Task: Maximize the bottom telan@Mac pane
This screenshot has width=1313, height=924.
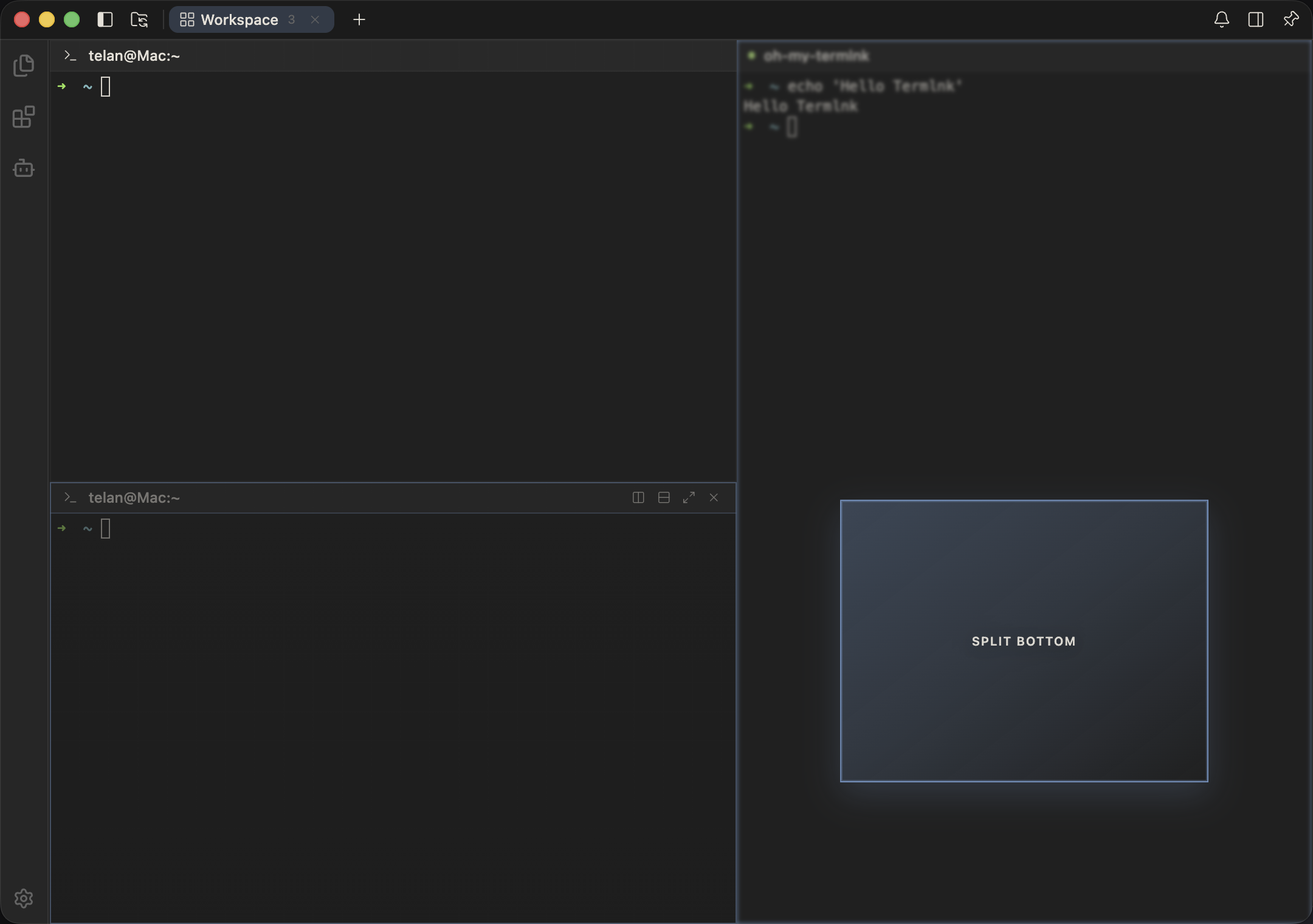Action: 689,497
